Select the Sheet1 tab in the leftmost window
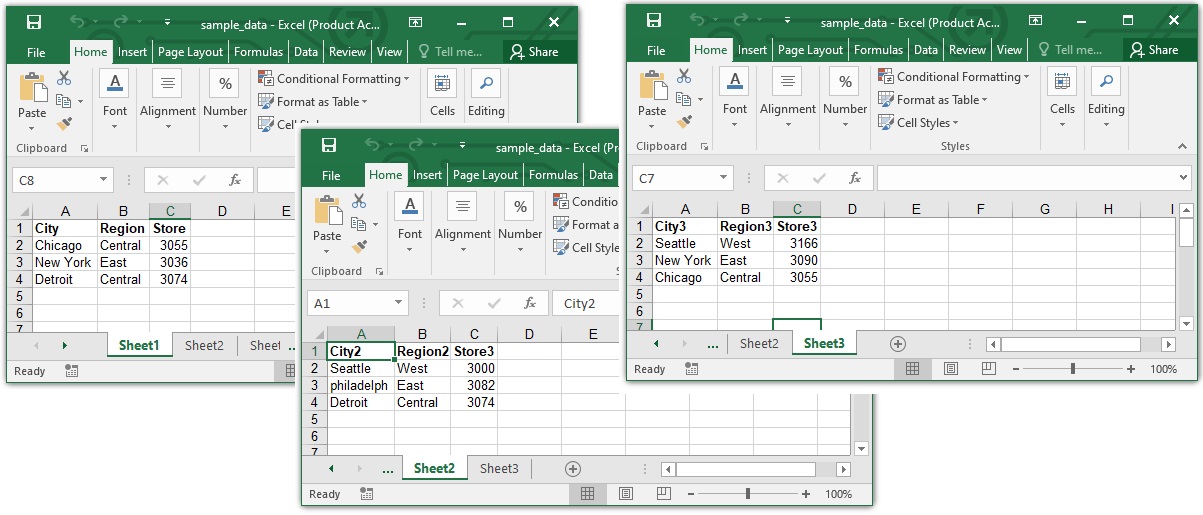Viewport: 1203px width, 515px height. [139, 345]
